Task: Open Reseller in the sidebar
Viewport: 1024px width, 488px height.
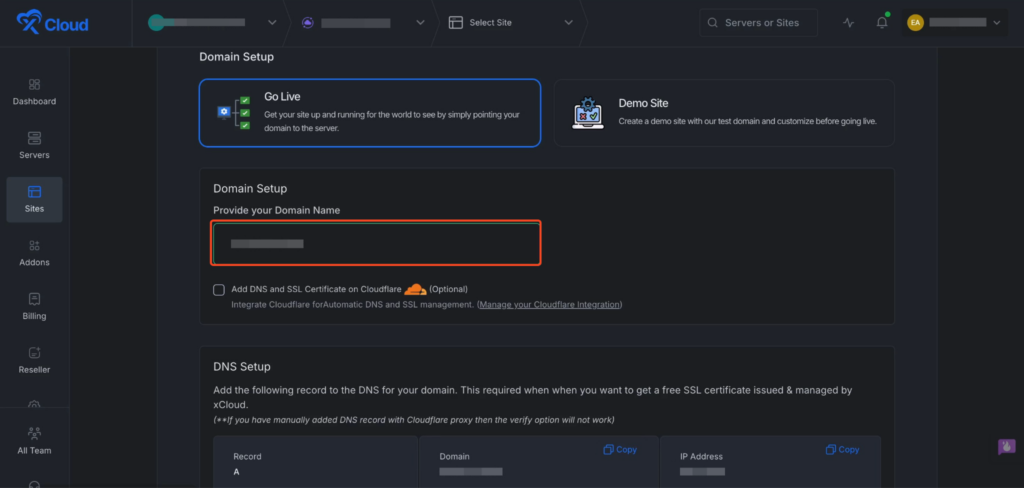Action: coord(34,360)
